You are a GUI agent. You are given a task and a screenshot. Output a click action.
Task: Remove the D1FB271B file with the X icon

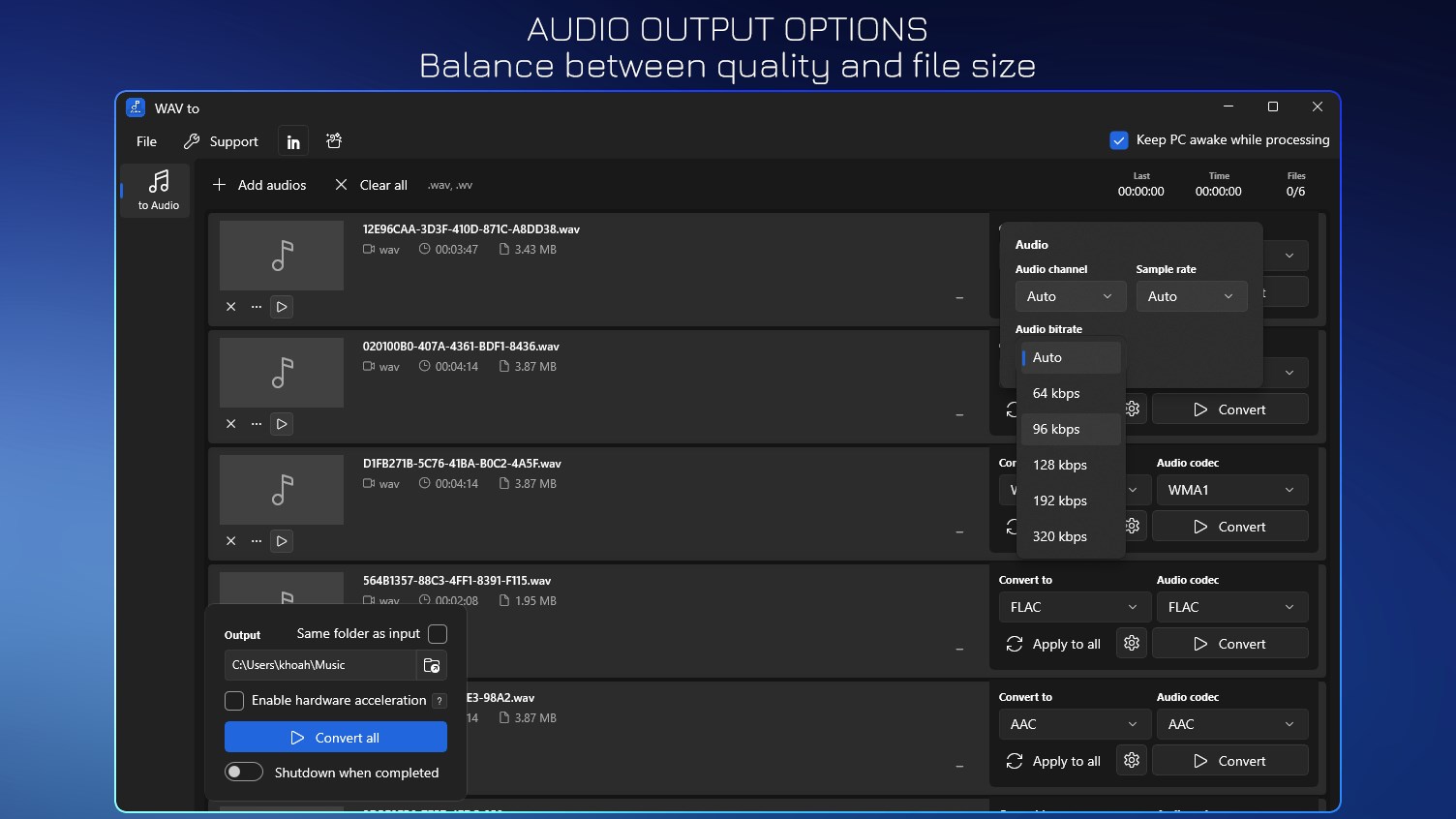click(230, 540)
